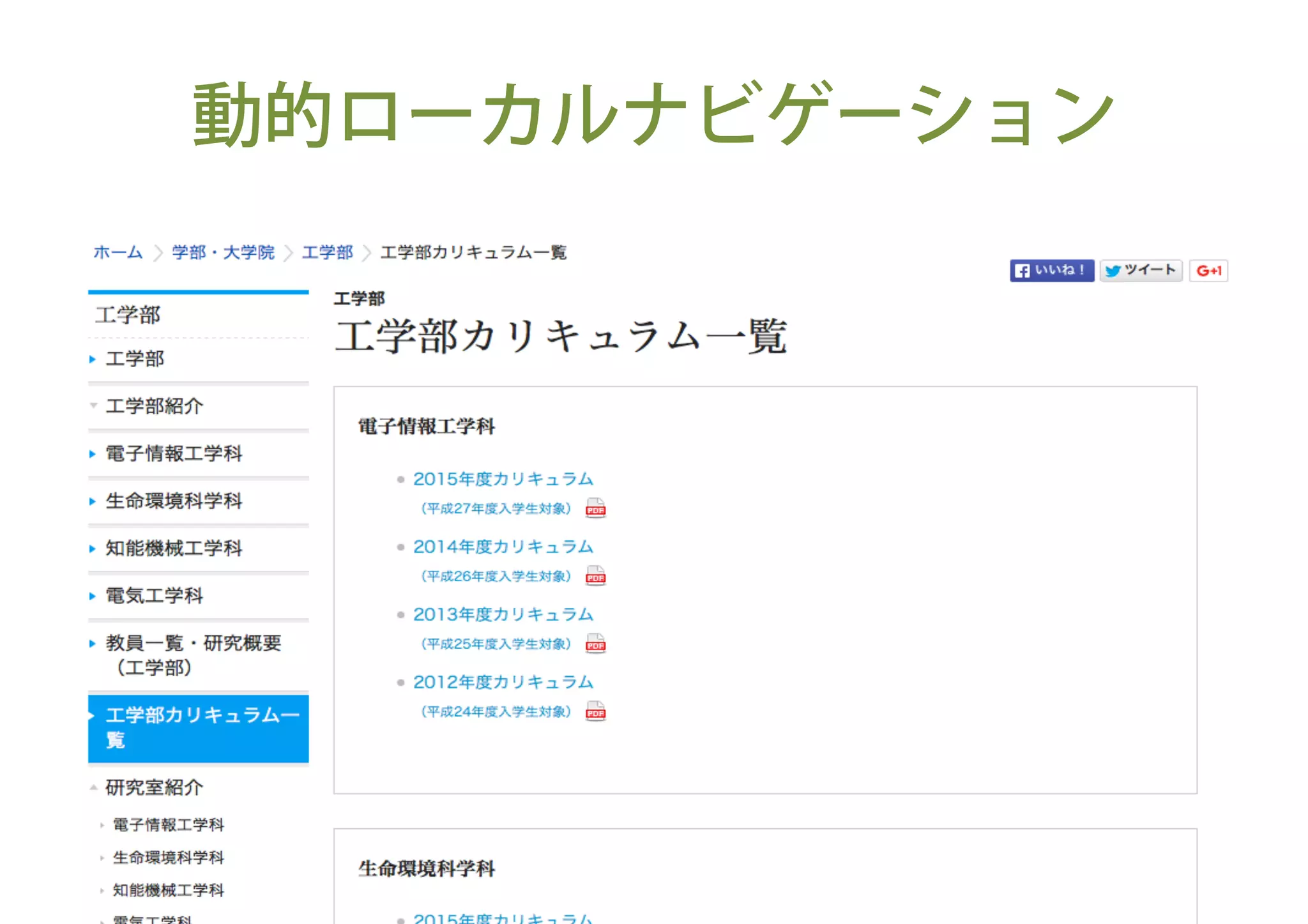1308x924 pixels.
Task: Select 工学部 item with arrow in sidebar
Action: (198, 359)
